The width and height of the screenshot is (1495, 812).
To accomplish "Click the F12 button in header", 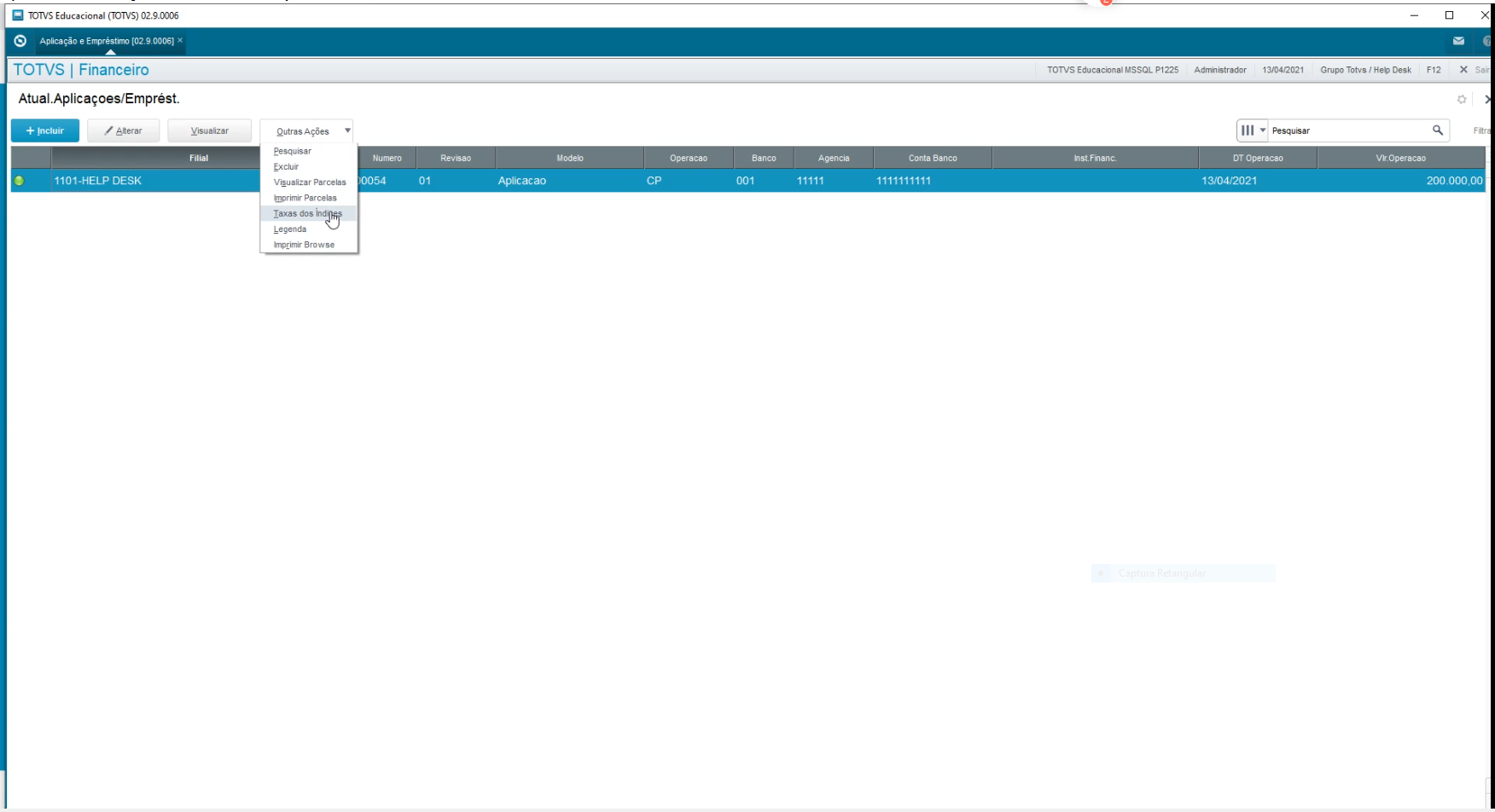I will pos(1434,70).
